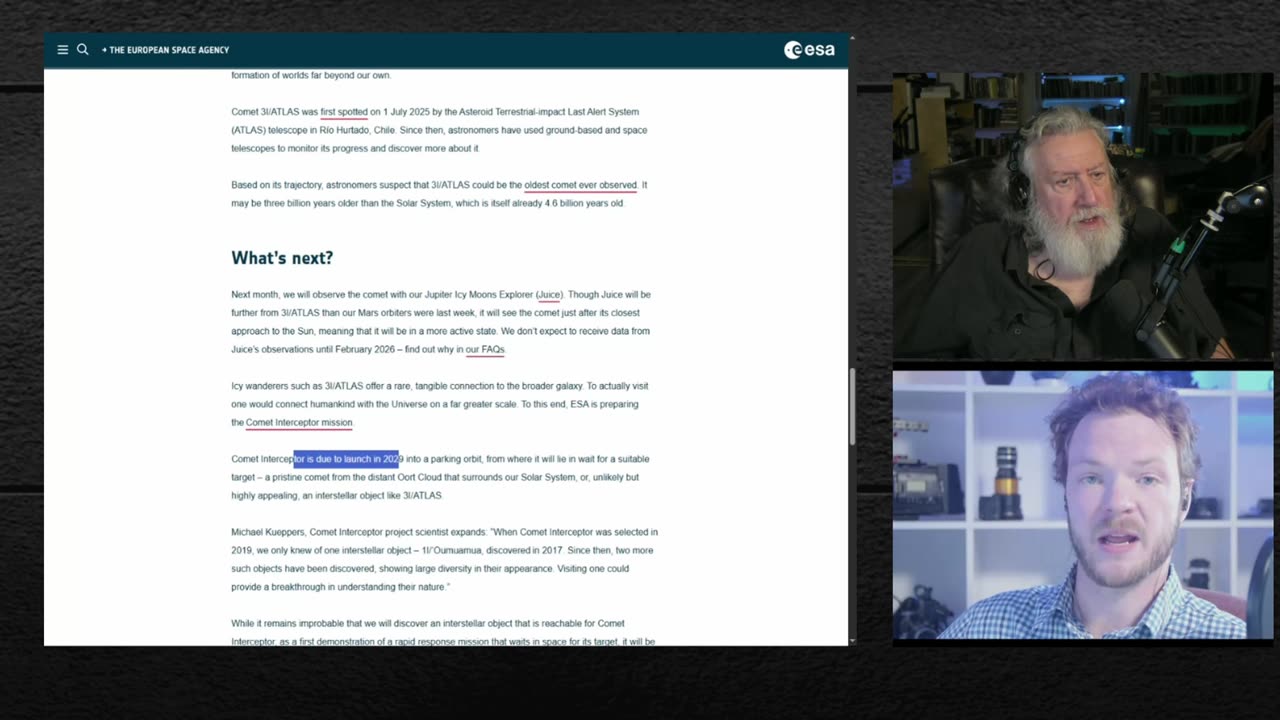Screen dimensions: 1280x720
Task: Click the paragraph starting 'Based on its trajectory'
Action: [439, 194]
